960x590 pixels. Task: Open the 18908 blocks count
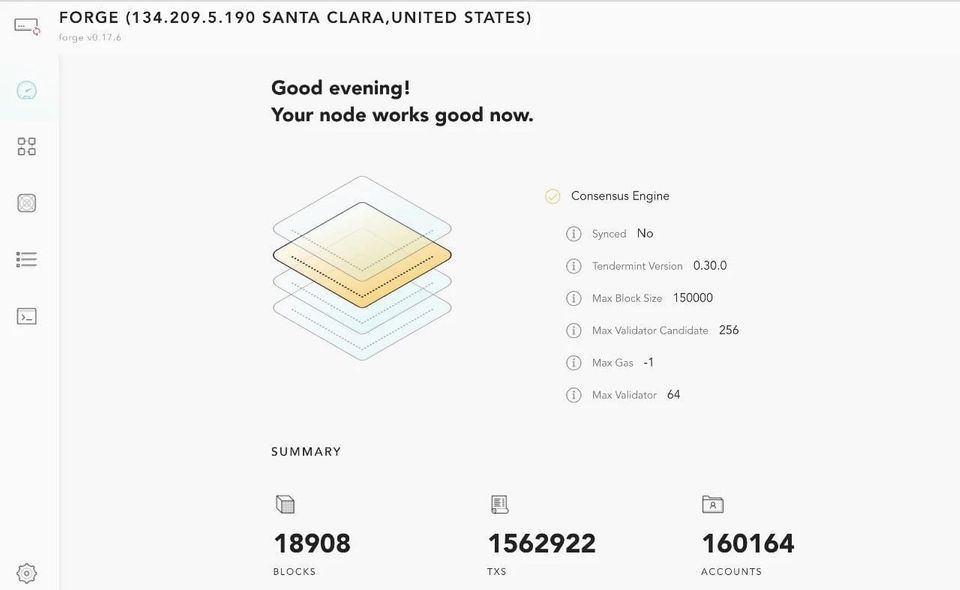(312, 544)
